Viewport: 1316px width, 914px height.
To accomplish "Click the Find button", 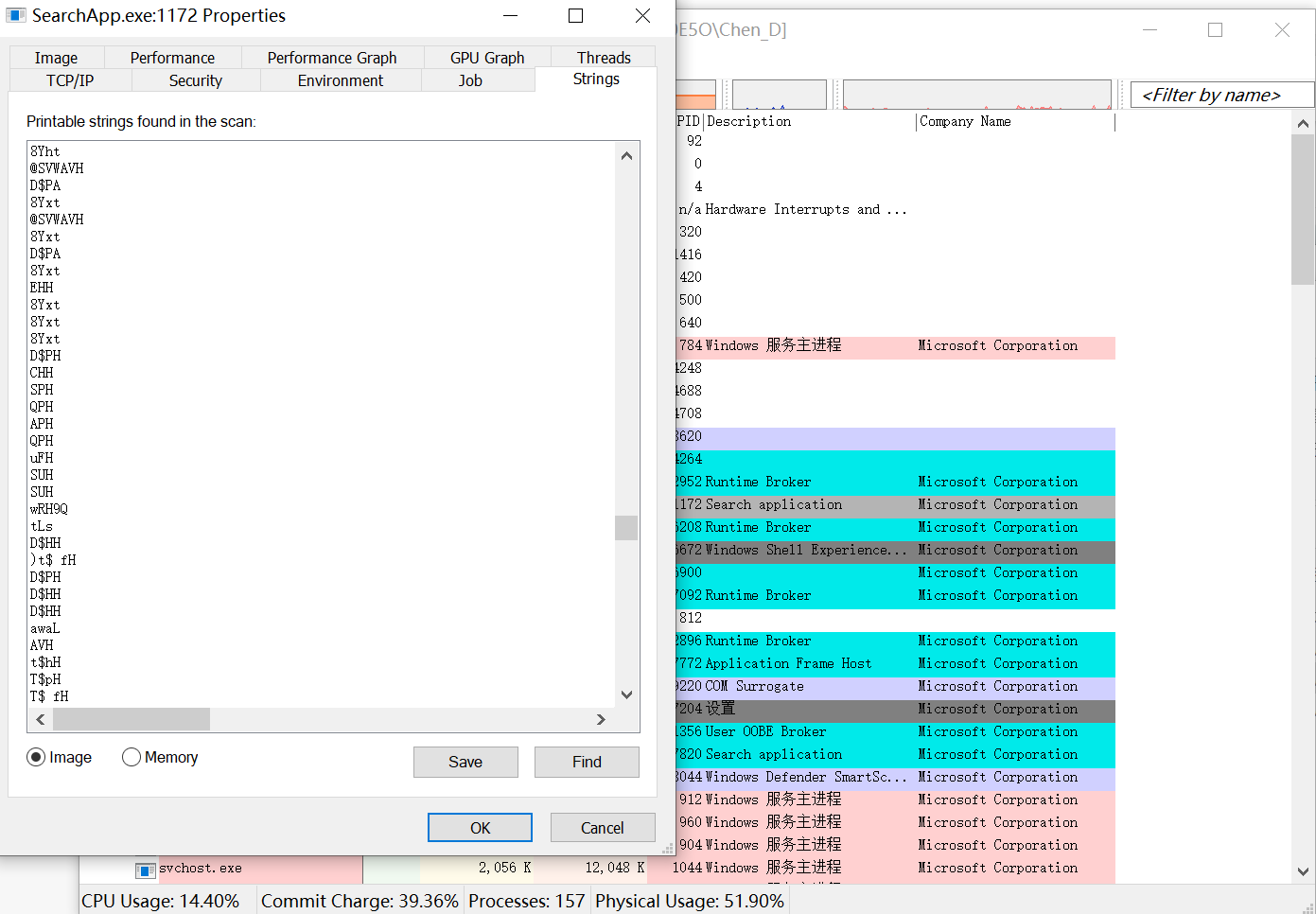I will click(x=586, y=762).
